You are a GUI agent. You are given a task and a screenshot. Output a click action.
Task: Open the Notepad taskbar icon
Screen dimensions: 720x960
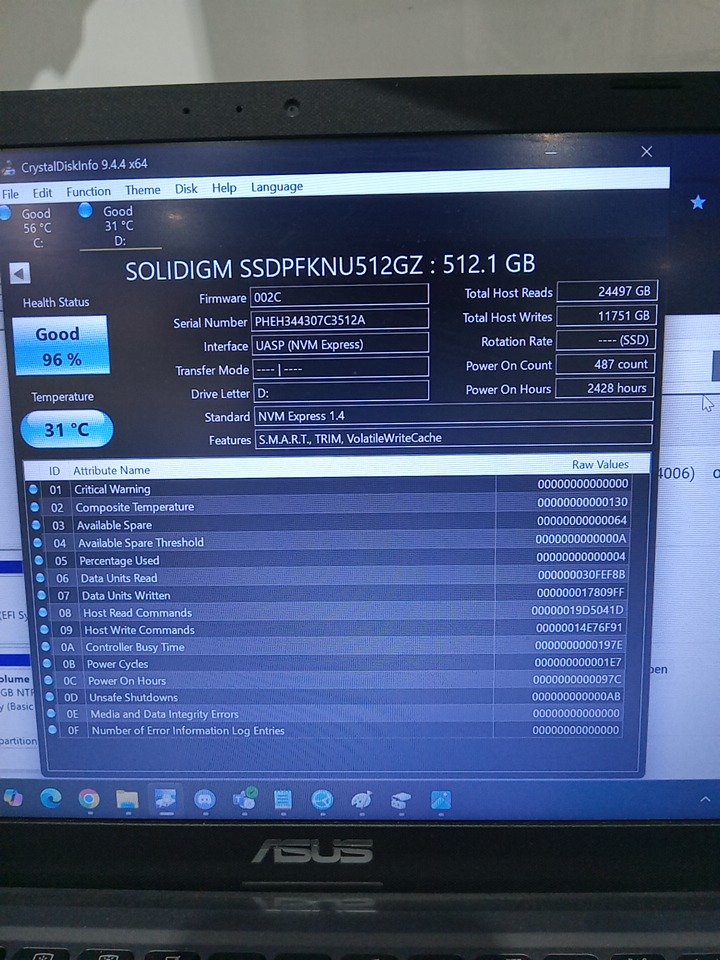click(282, 799)
